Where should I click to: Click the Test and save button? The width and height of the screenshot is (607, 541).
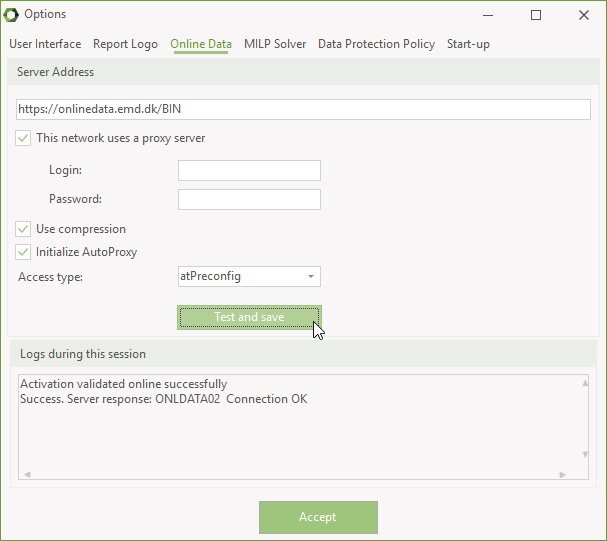coord(249,317)
